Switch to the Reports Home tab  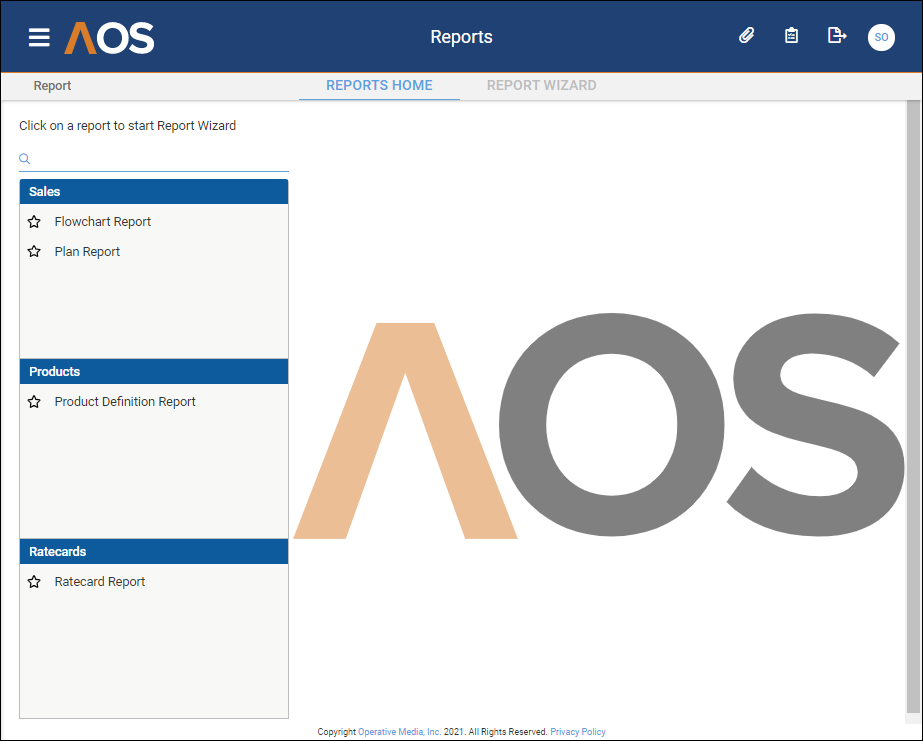(x=379, y=85)
